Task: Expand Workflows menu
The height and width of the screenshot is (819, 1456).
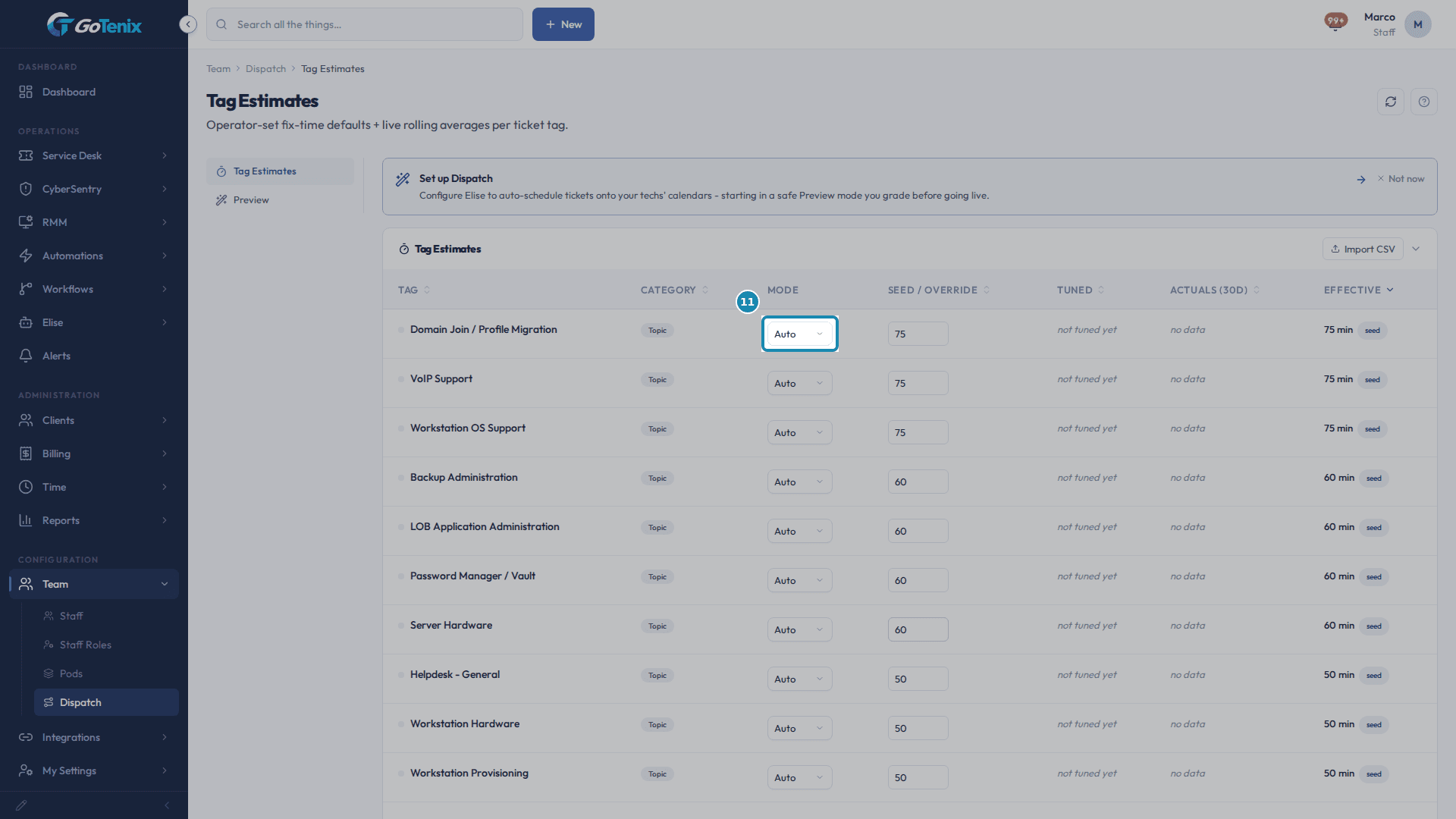Action: click(94, 289)
